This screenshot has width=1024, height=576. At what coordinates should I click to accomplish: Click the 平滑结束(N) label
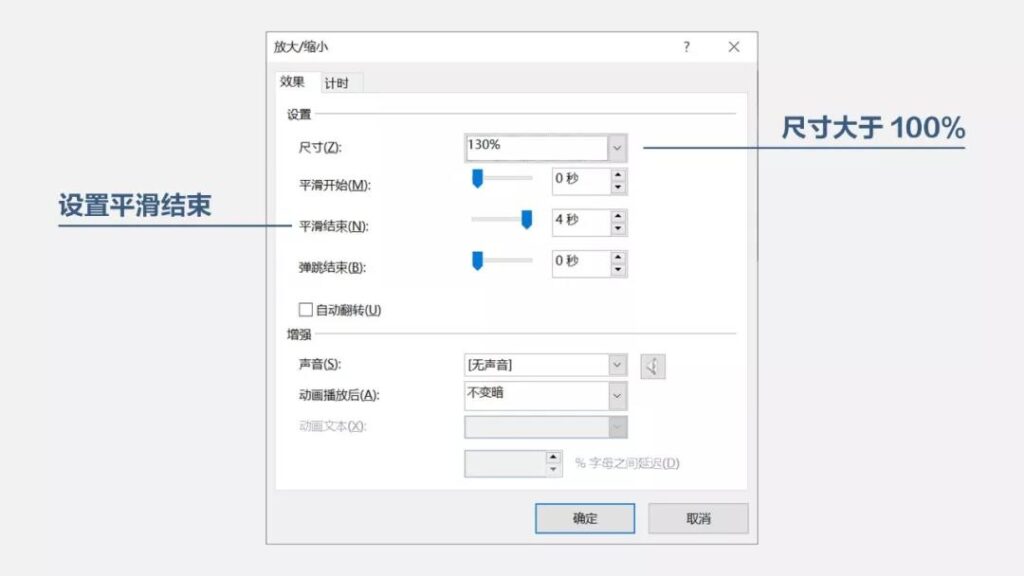pyautogui.click(x=334, y=227)
